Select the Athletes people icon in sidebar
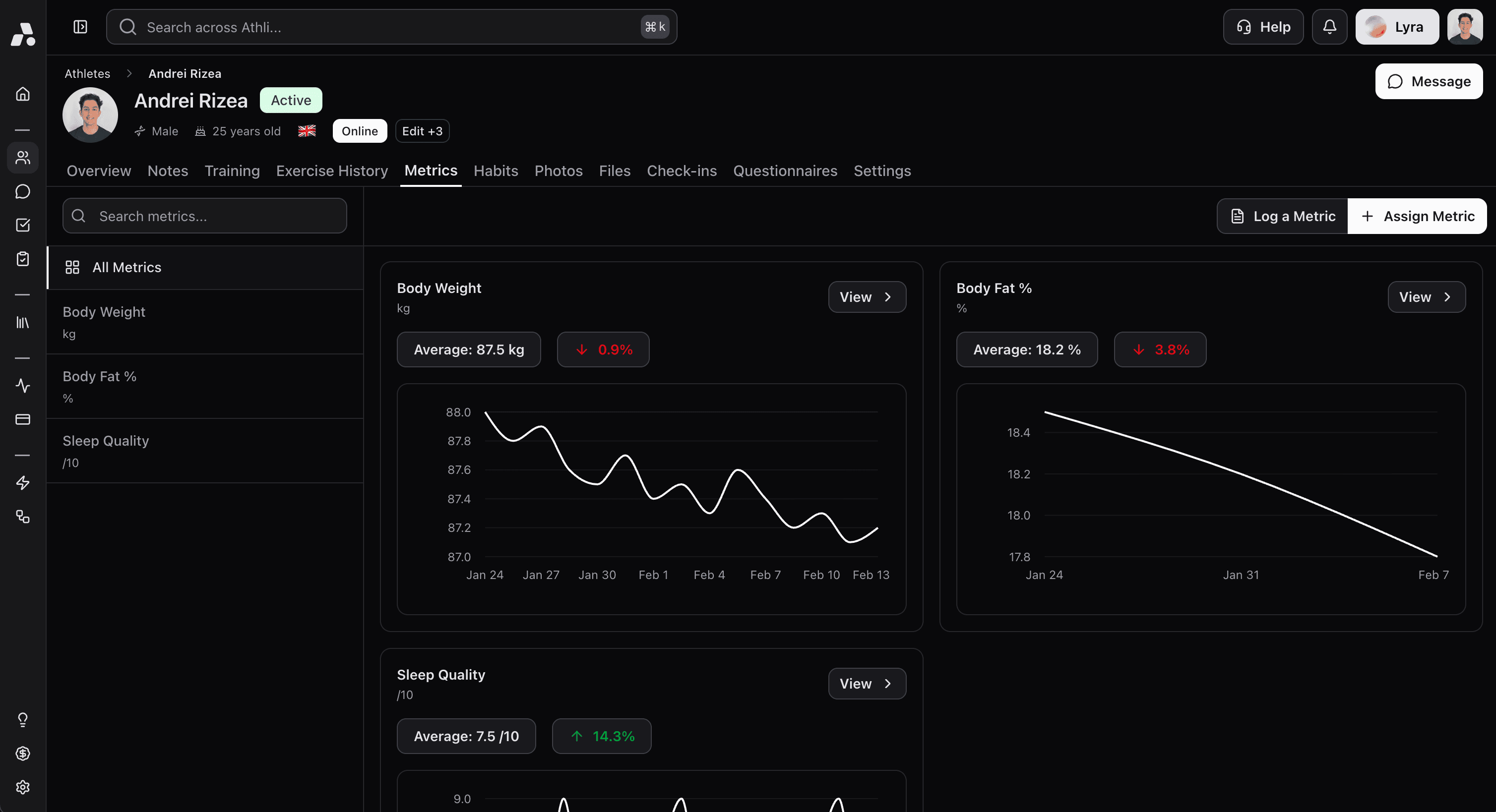 (23, 157)
